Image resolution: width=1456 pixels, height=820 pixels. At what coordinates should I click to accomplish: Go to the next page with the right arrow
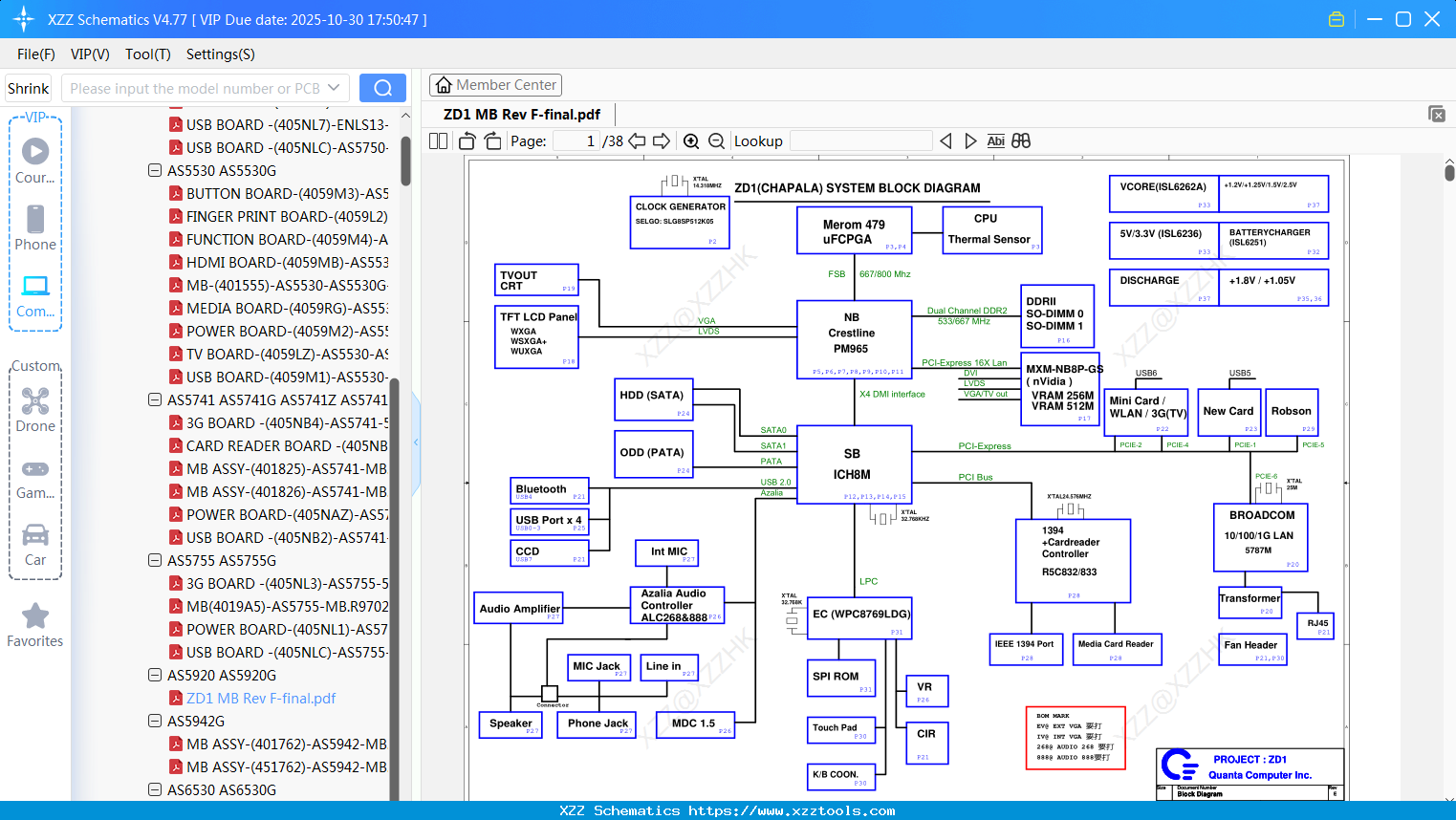(x=662, y=141)
